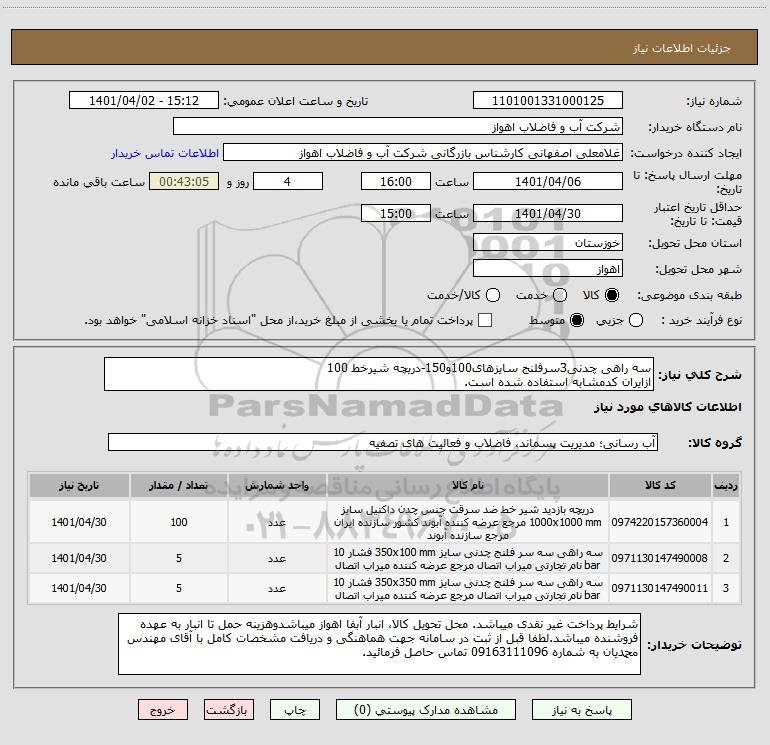This screenshot has height=745, width=770.
Task: Click need date 1401/04/30 in row 3
Action: (x=79, y=588)
